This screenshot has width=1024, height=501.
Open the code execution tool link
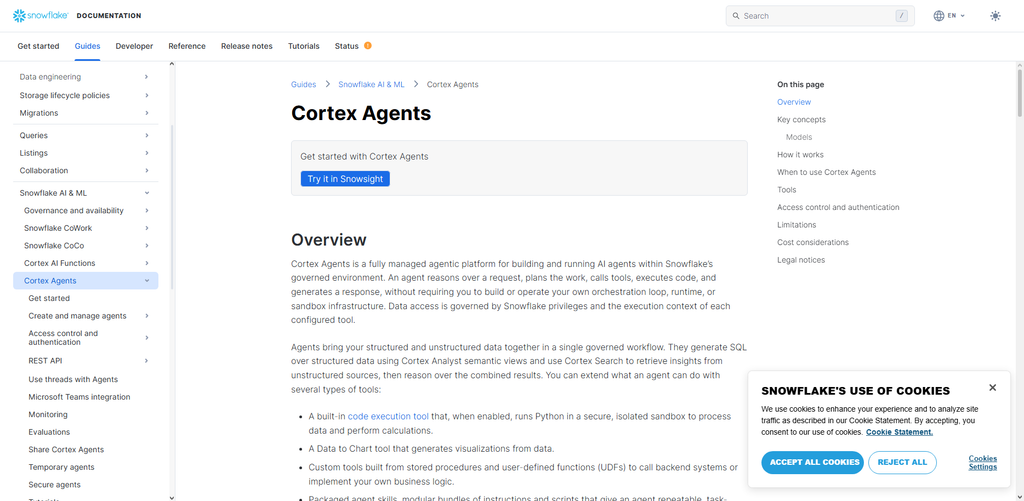tap(388, 416)
